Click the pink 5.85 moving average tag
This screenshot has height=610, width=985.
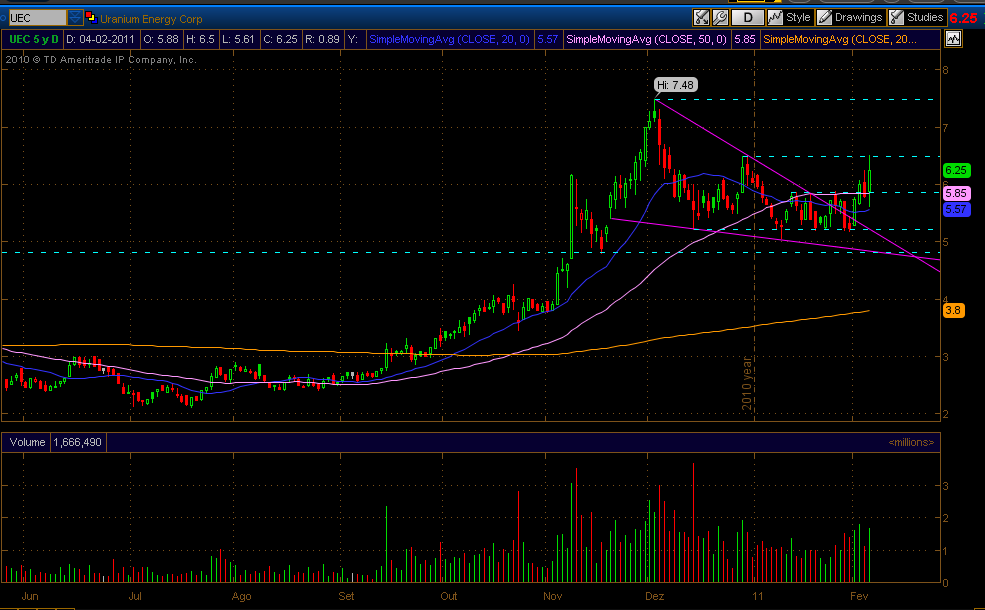point(956,193)
